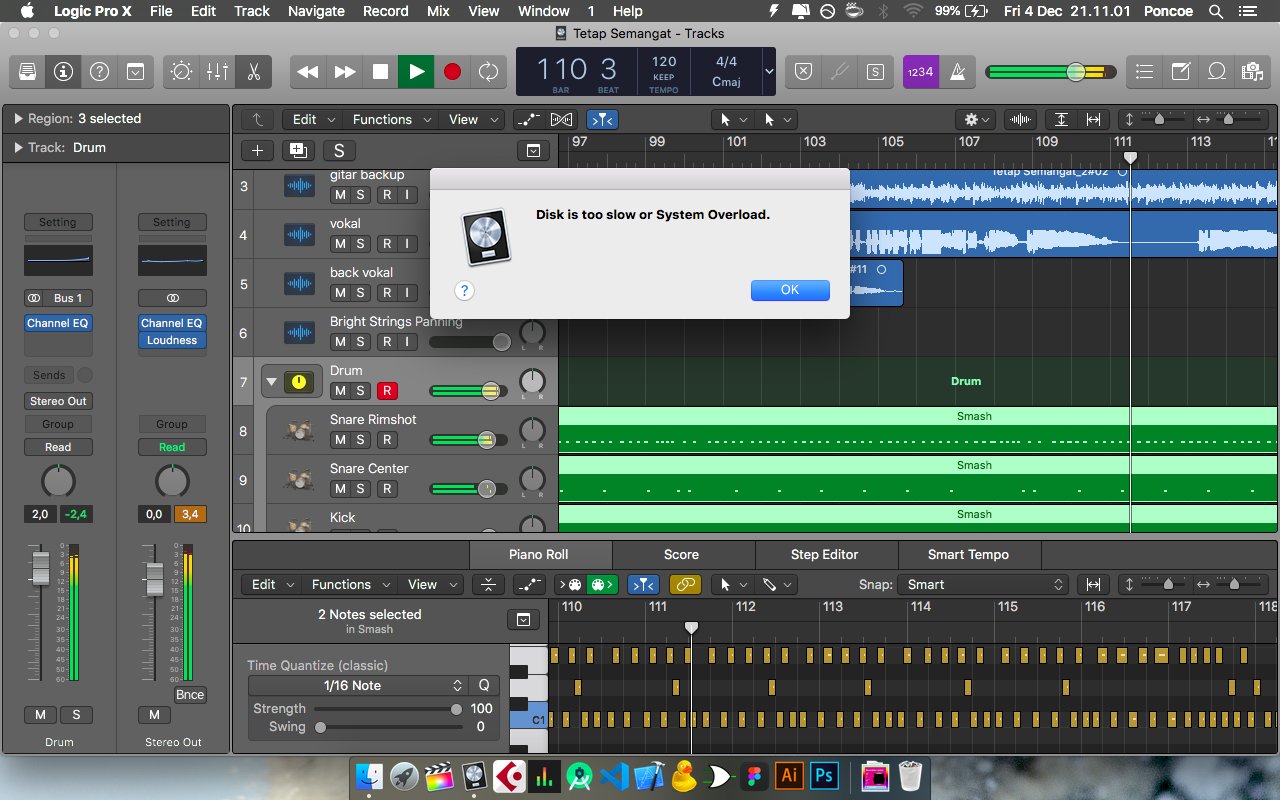The height and width of the screenshot is (800, 1280).
Task: Open the Loop Browser icon
Action: click(x=1216, y=72)
